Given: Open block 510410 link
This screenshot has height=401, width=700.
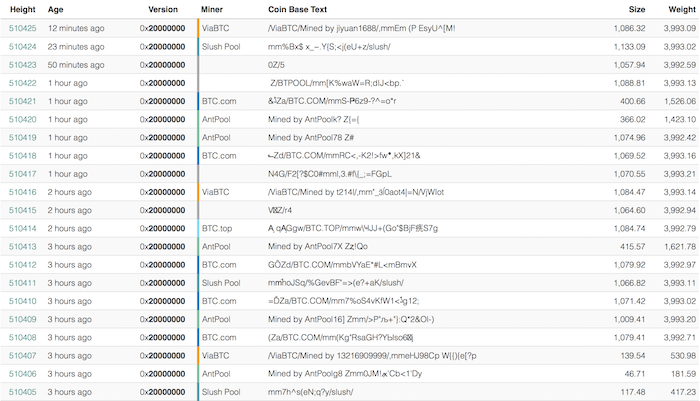Looking at the screenshot, I should (22, 301).
